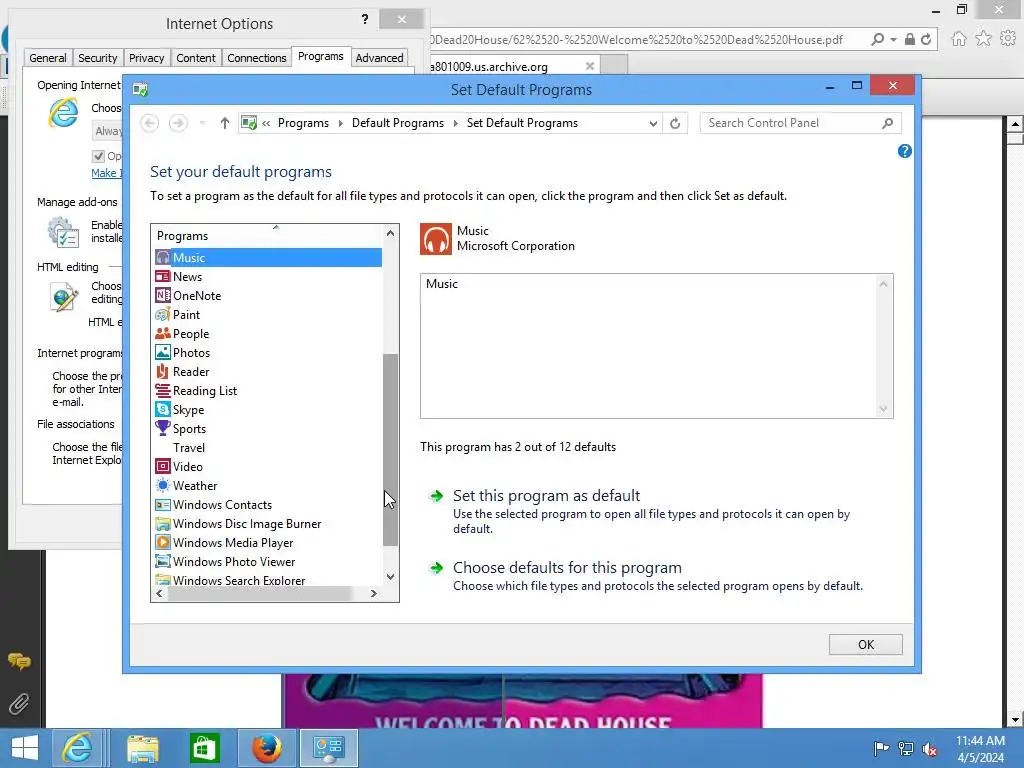Open the browser address search dropdown arrow
The height and width of the screenshot is (768, 1024).
click(893, 39)
